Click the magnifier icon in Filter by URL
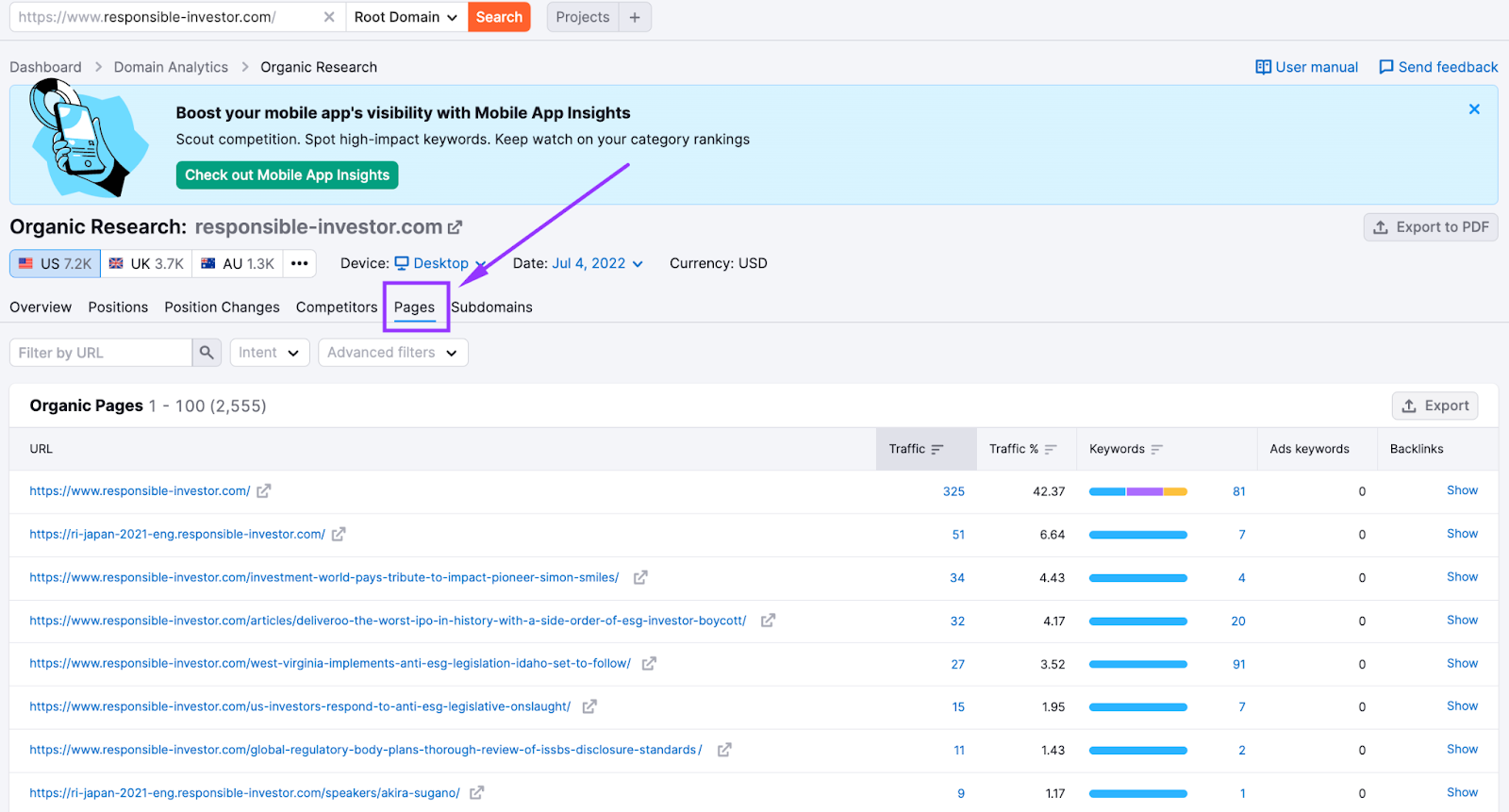Viewport: 1509px width, 812px height. pos(207,353)
